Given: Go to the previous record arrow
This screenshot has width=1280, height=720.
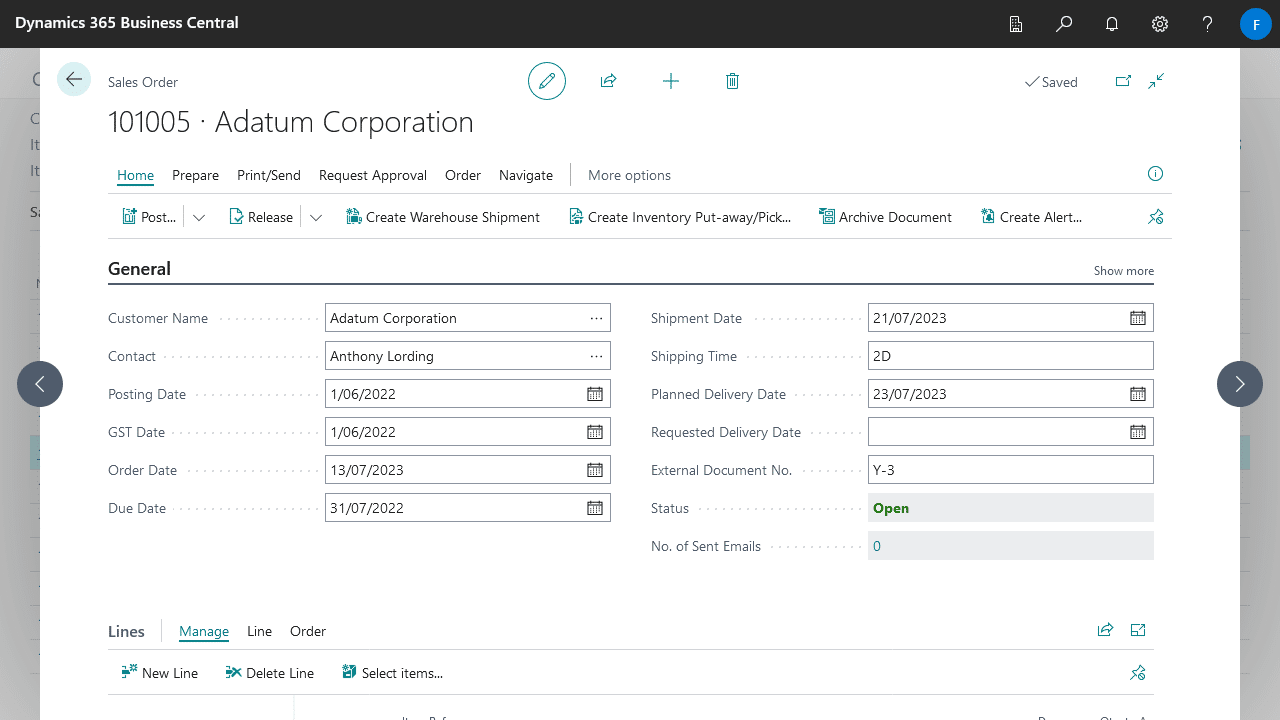Looking at the screenshot, I should pos(40,384).
